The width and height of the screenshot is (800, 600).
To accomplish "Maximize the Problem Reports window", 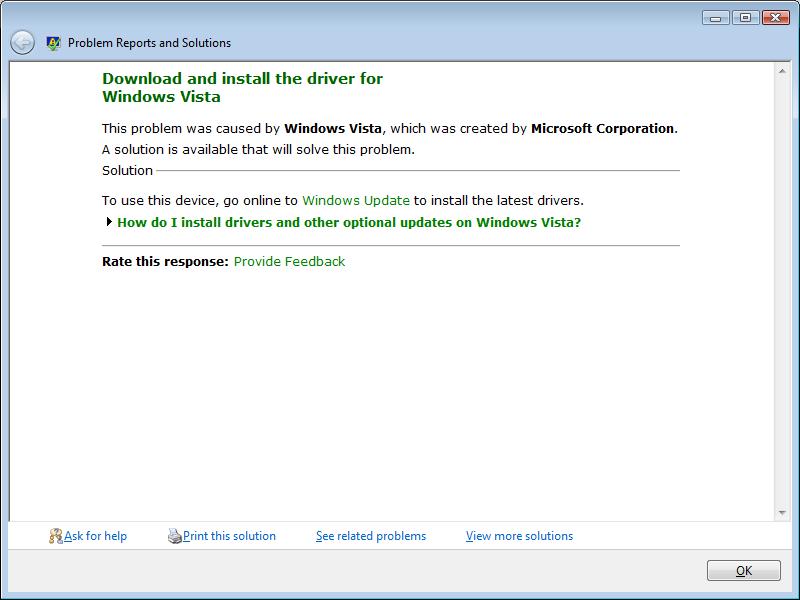I will [x=745, y=18].
